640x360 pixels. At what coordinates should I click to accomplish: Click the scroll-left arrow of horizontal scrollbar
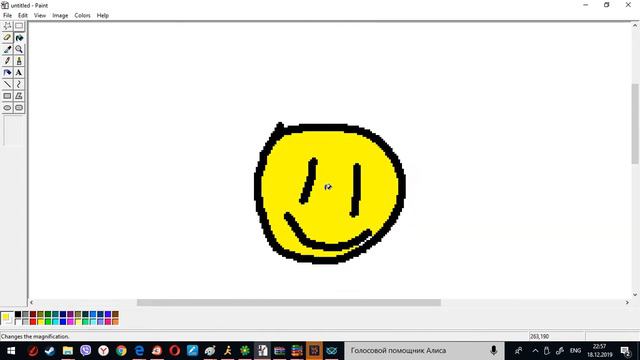click(32, 302)
